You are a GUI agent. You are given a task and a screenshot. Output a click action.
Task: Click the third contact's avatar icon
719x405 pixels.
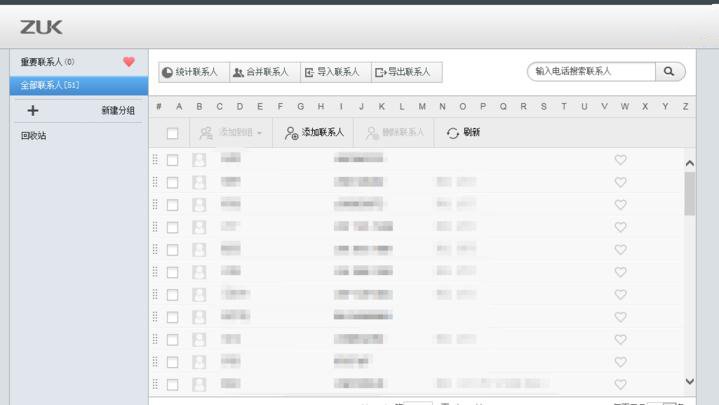tap(199, 205)
